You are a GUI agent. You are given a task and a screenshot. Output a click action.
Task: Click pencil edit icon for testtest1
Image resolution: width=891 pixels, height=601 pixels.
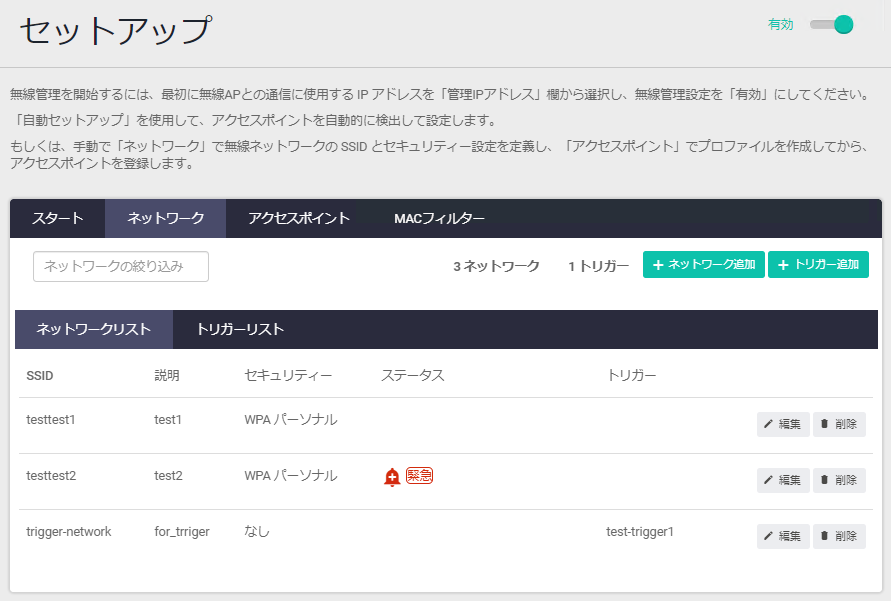[768, 424]
